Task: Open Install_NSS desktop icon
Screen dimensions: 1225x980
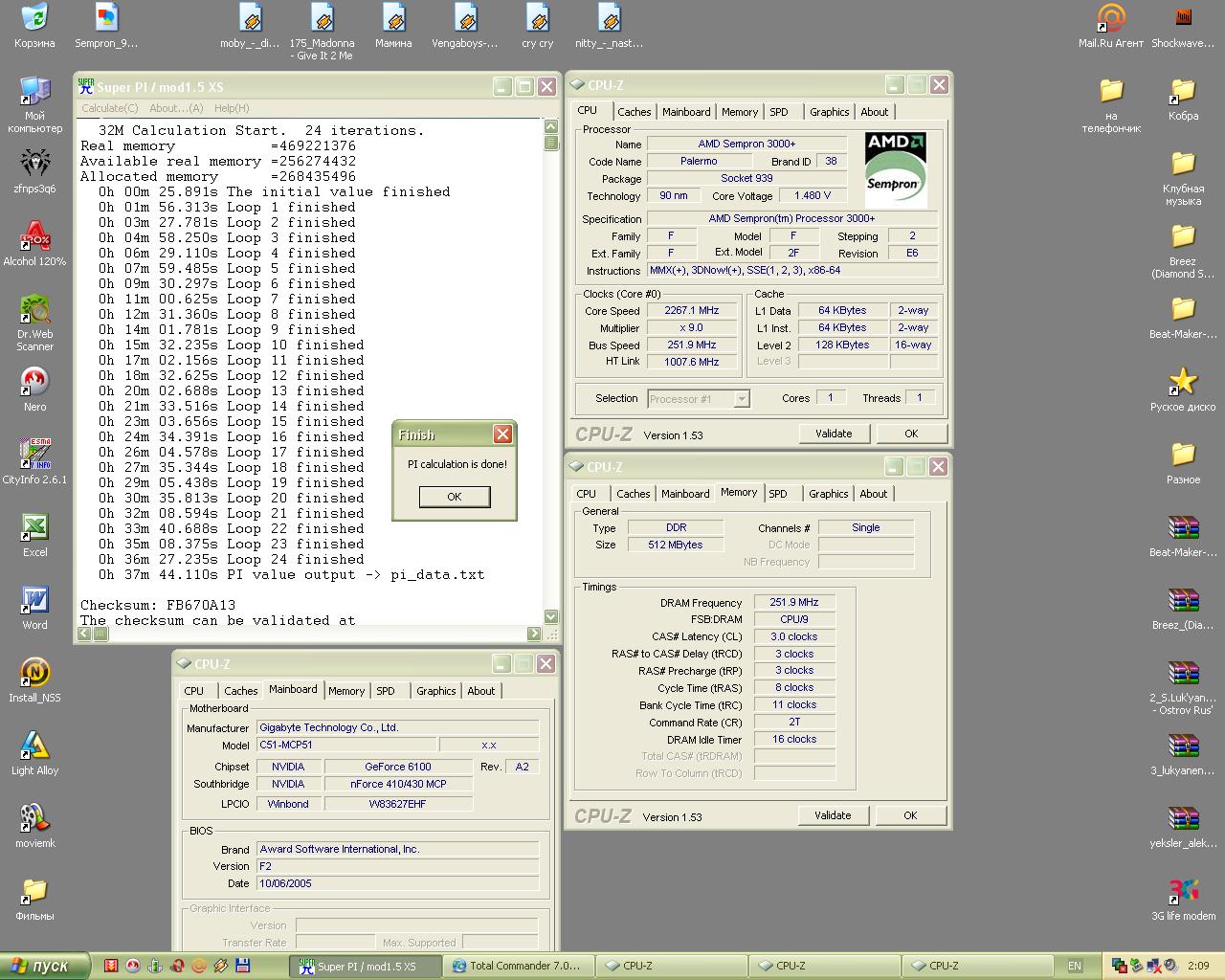Action: click(x=34, y=680)
